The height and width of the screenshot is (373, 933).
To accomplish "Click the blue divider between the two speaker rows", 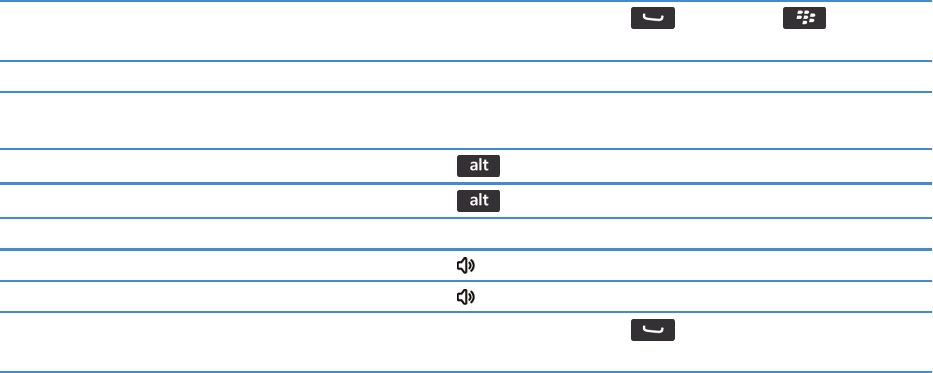I will click(x=466, y=281).
